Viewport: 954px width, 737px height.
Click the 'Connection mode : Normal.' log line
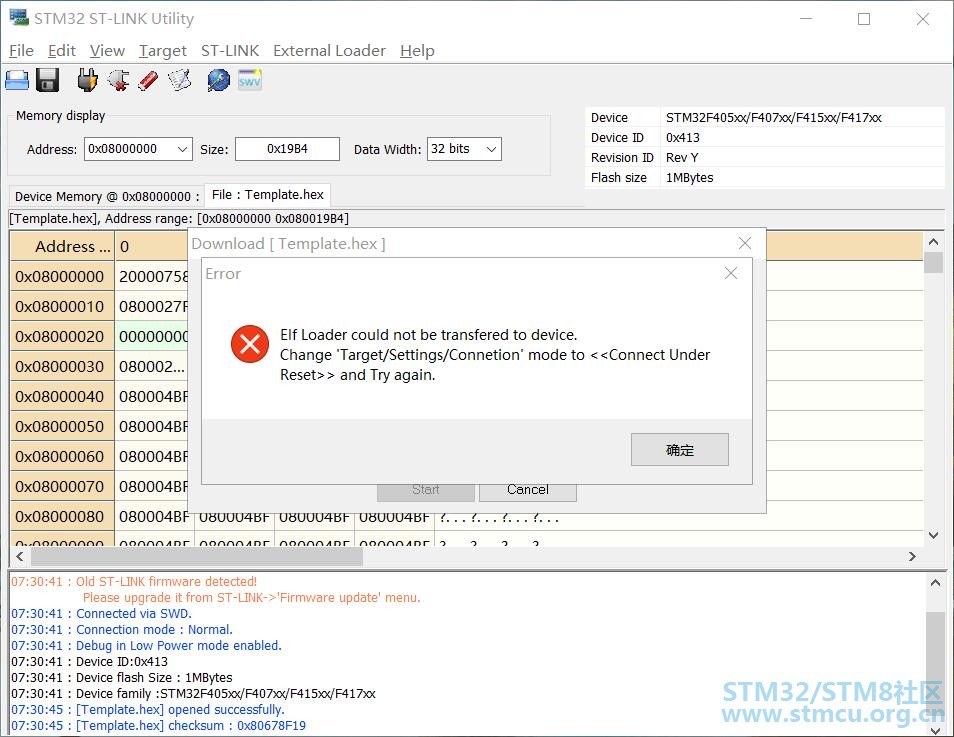122,629
